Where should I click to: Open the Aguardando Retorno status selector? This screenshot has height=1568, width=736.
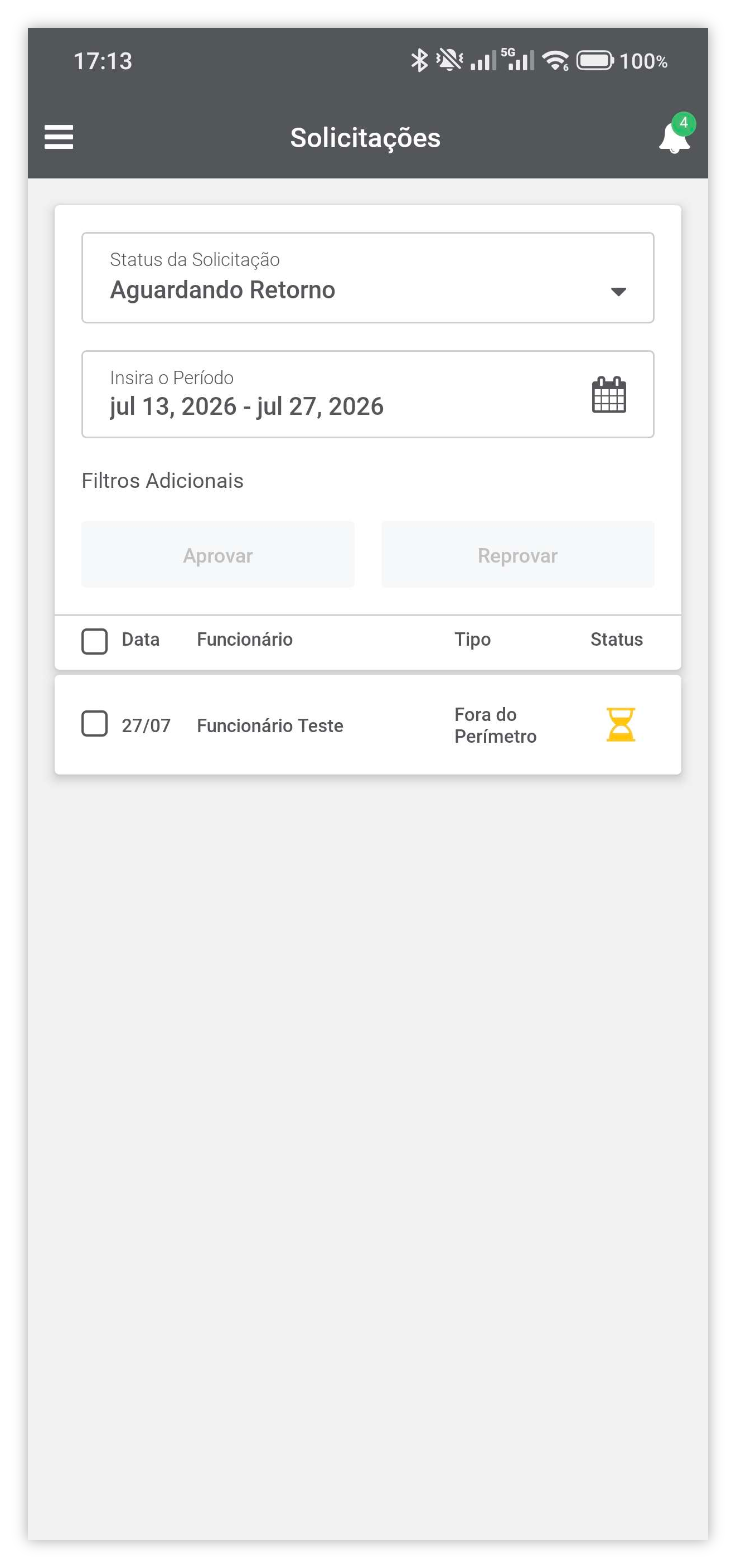tap(367, 278)
